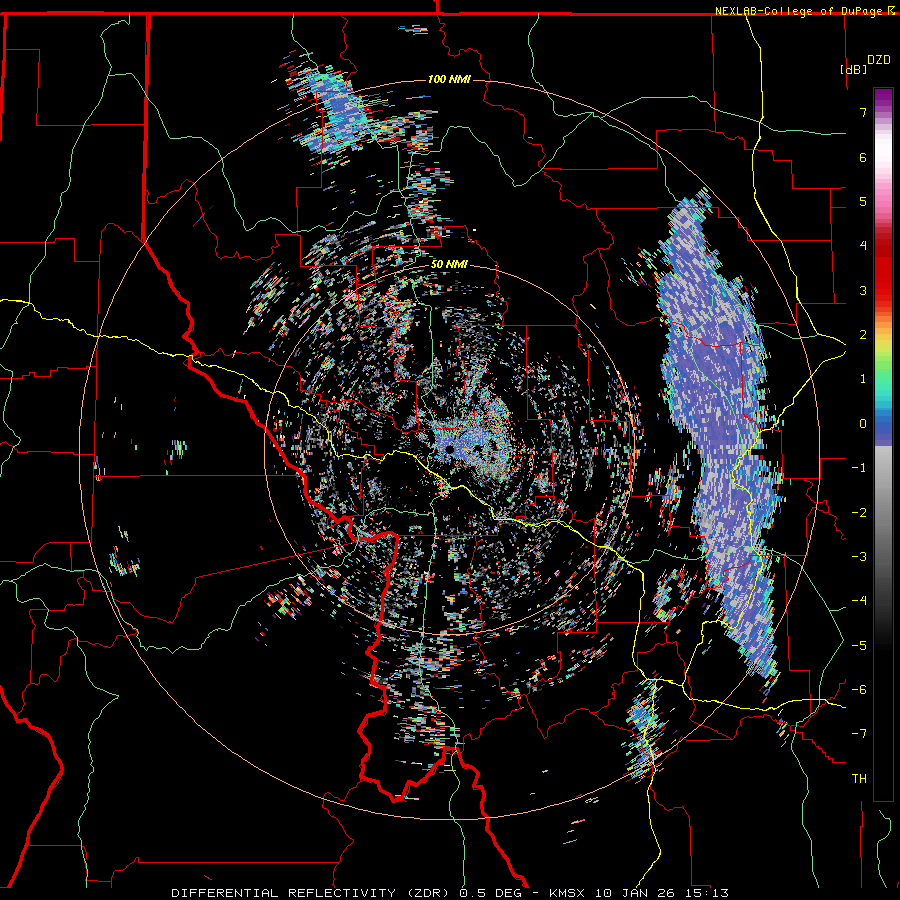This screenshot has height=900, width=900.
Task: Click the '-2' scale label
Action: 859,513
